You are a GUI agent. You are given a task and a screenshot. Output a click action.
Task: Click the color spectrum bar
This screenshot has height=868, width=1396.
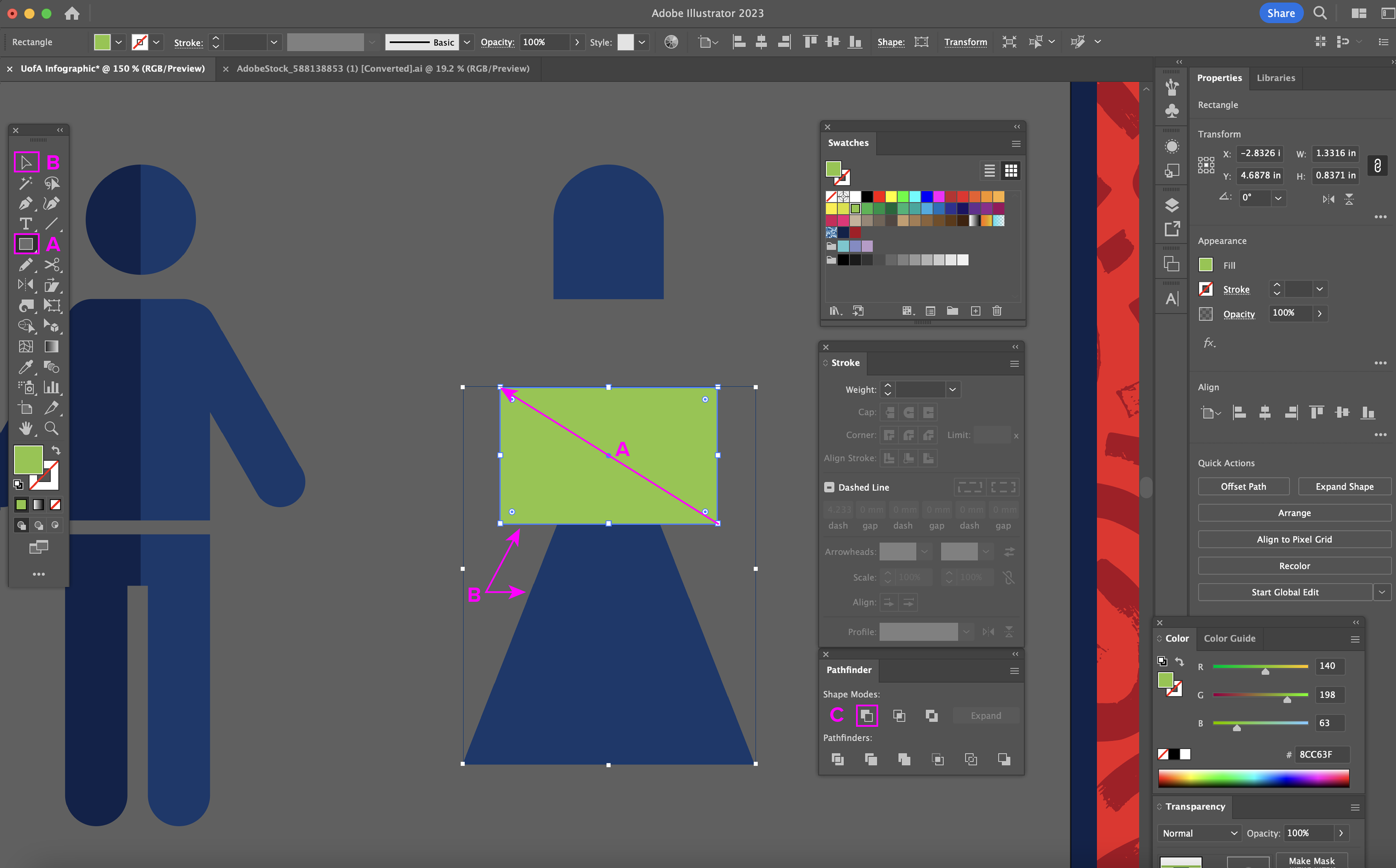point(1253,778)
